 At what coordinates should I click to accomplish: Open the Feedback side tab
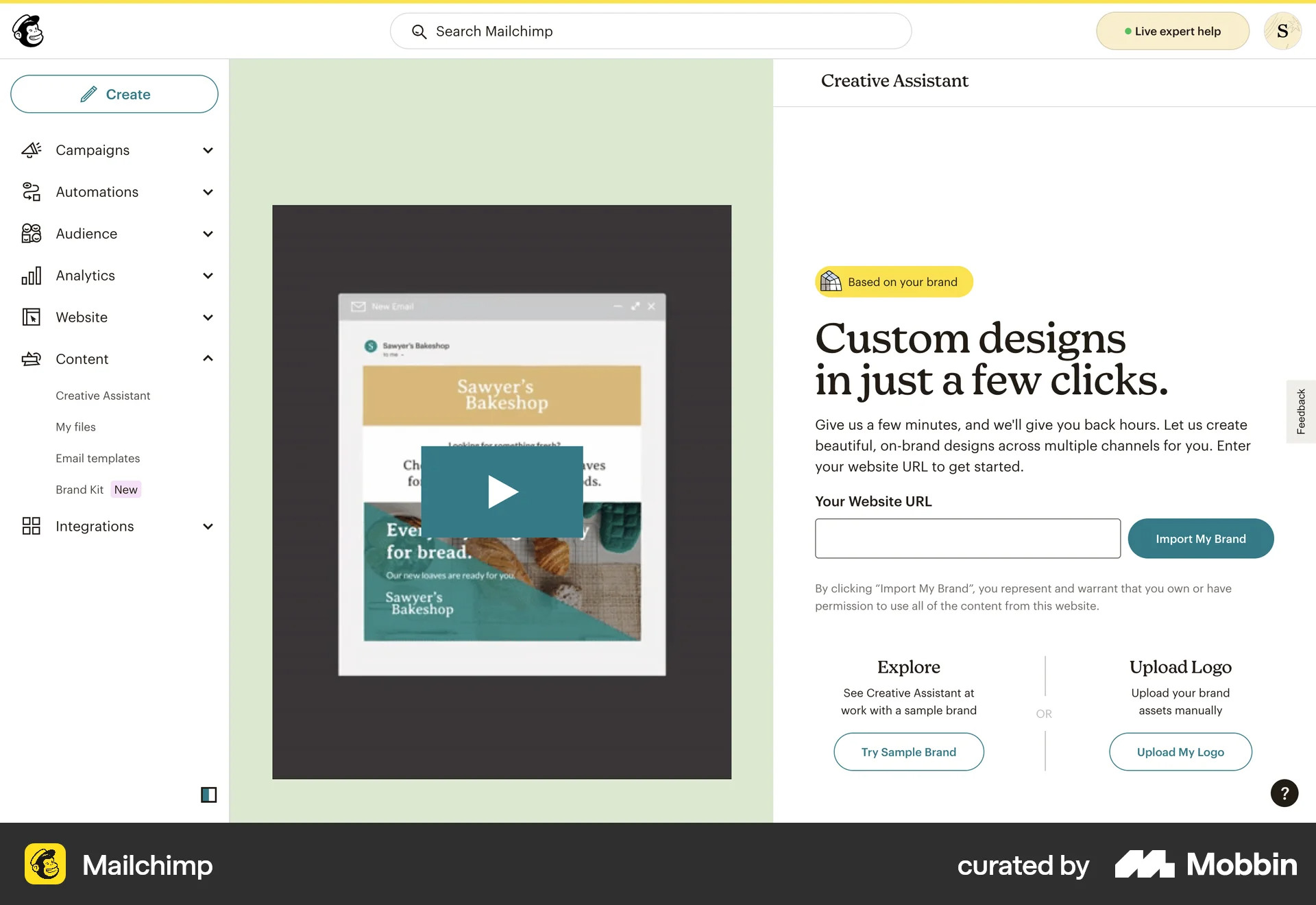pyautogui.click(x=1301, y=411)
